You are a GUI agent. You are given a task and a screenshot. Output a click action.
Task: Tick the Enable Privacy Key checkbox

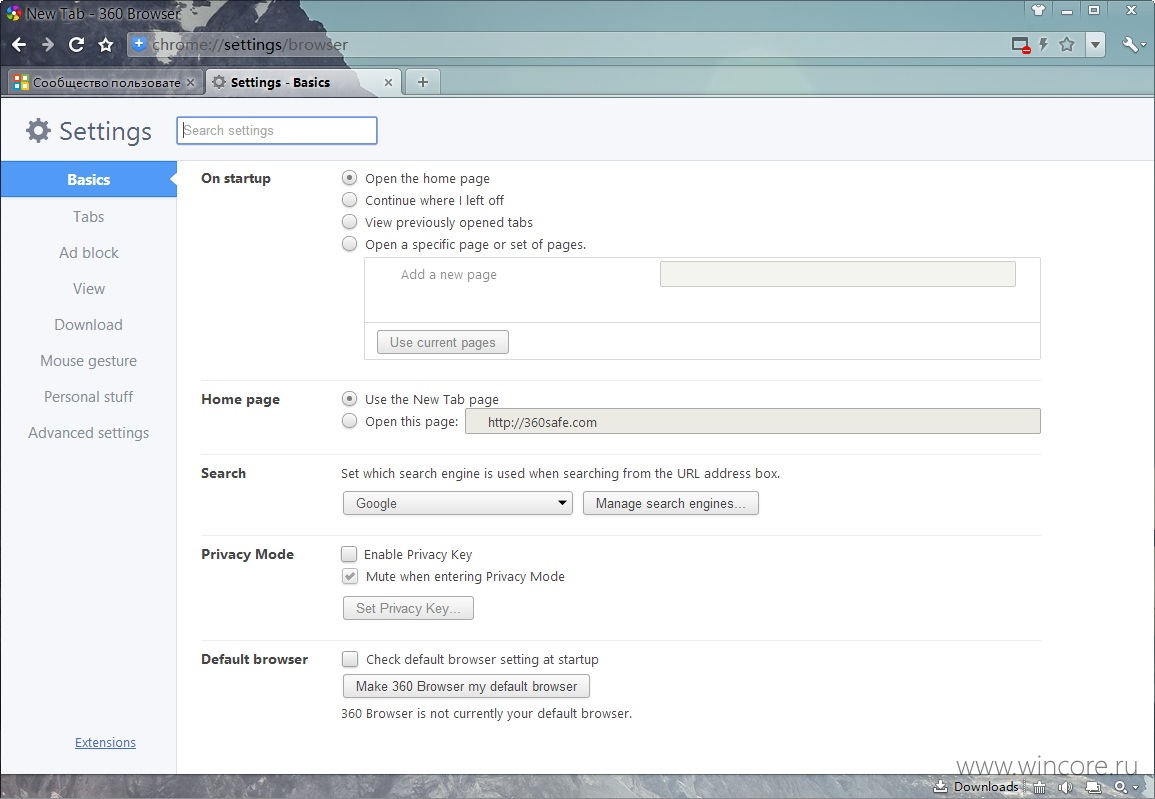349,554
